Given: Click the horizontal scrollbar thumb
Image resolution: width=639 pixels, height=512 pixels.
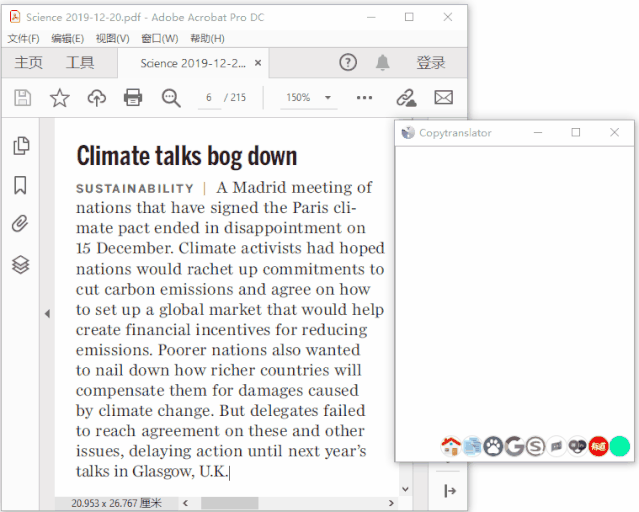Looking at the screenshot, I should coord(229,503).
